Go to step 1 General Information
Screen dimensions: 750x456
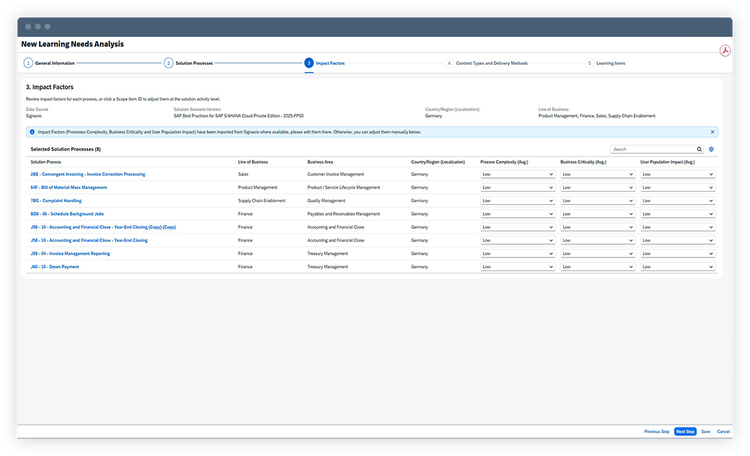pyautogui.click(x=49, y=63)
